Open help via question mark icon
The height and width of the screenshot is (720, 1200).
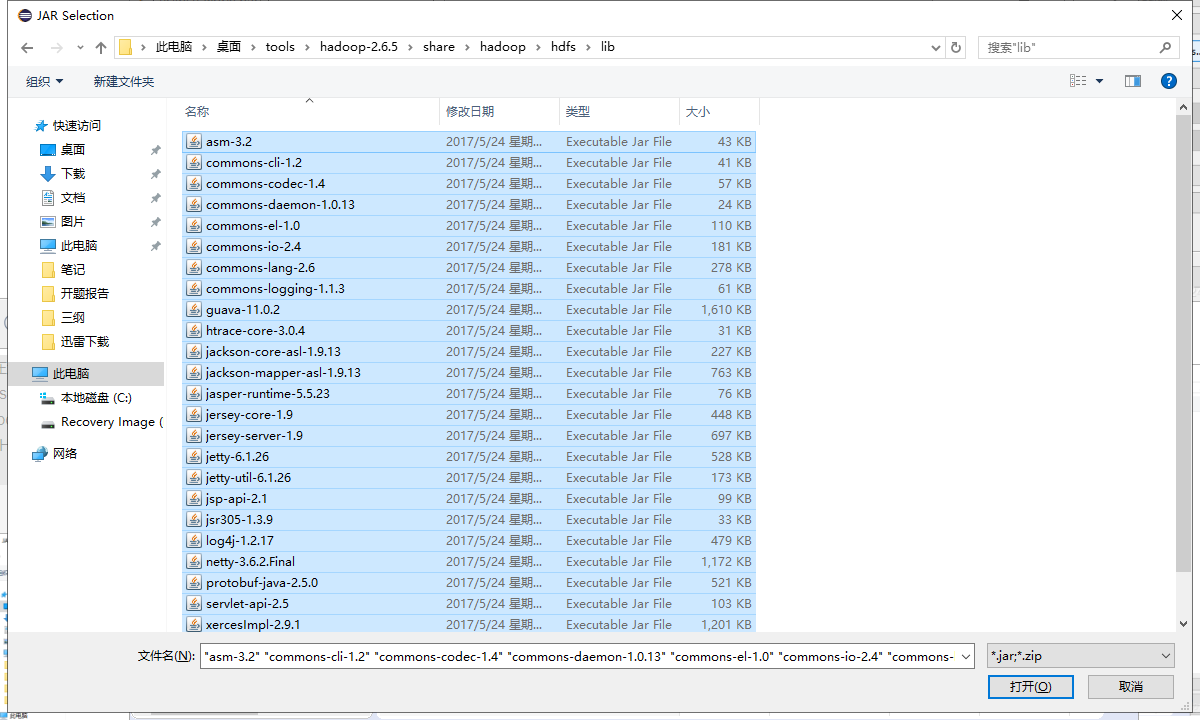click(x=1168, y=81)
